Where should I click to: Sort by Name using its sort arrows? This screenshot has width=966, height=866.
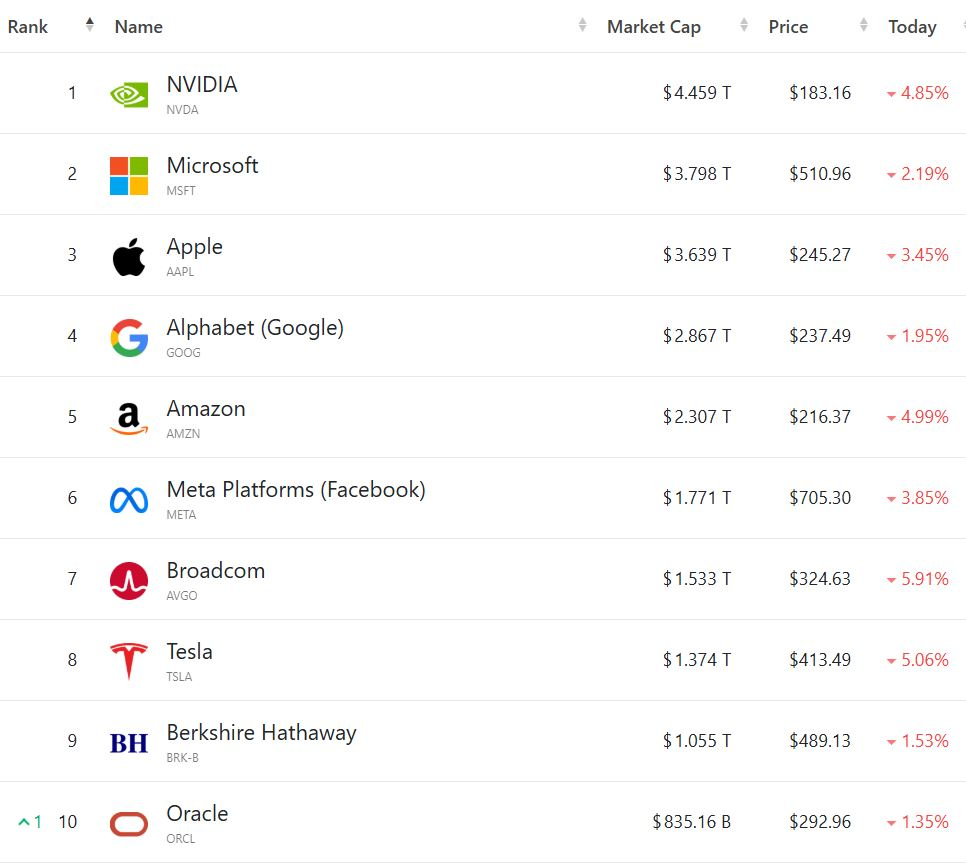(x=582, y=26)
